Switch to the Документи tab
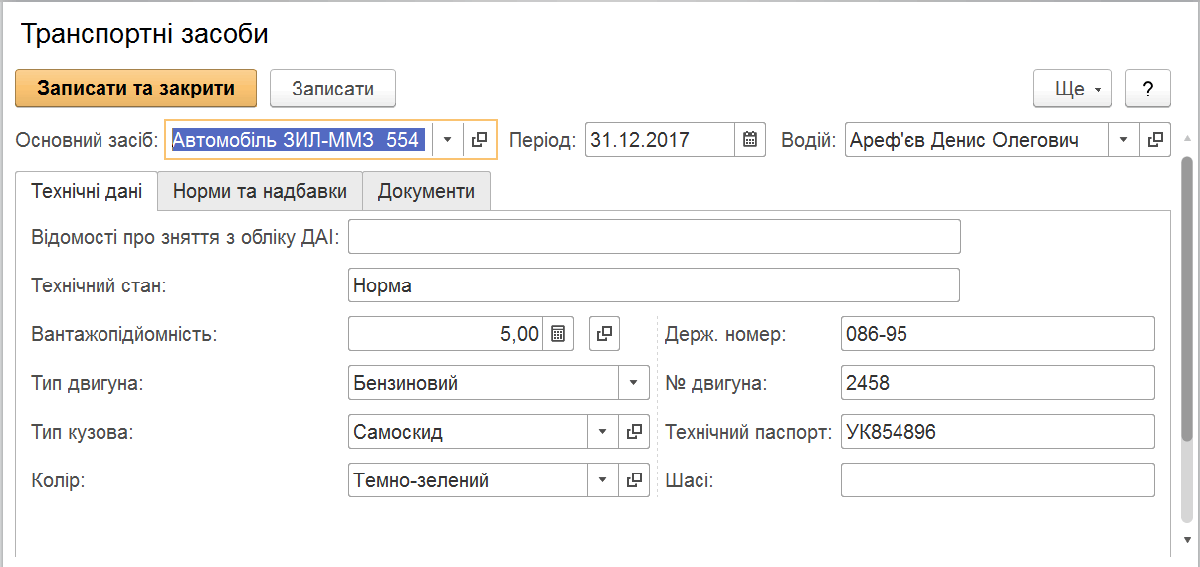Screen dimensions: 1200x567 [x=426, y=191]
